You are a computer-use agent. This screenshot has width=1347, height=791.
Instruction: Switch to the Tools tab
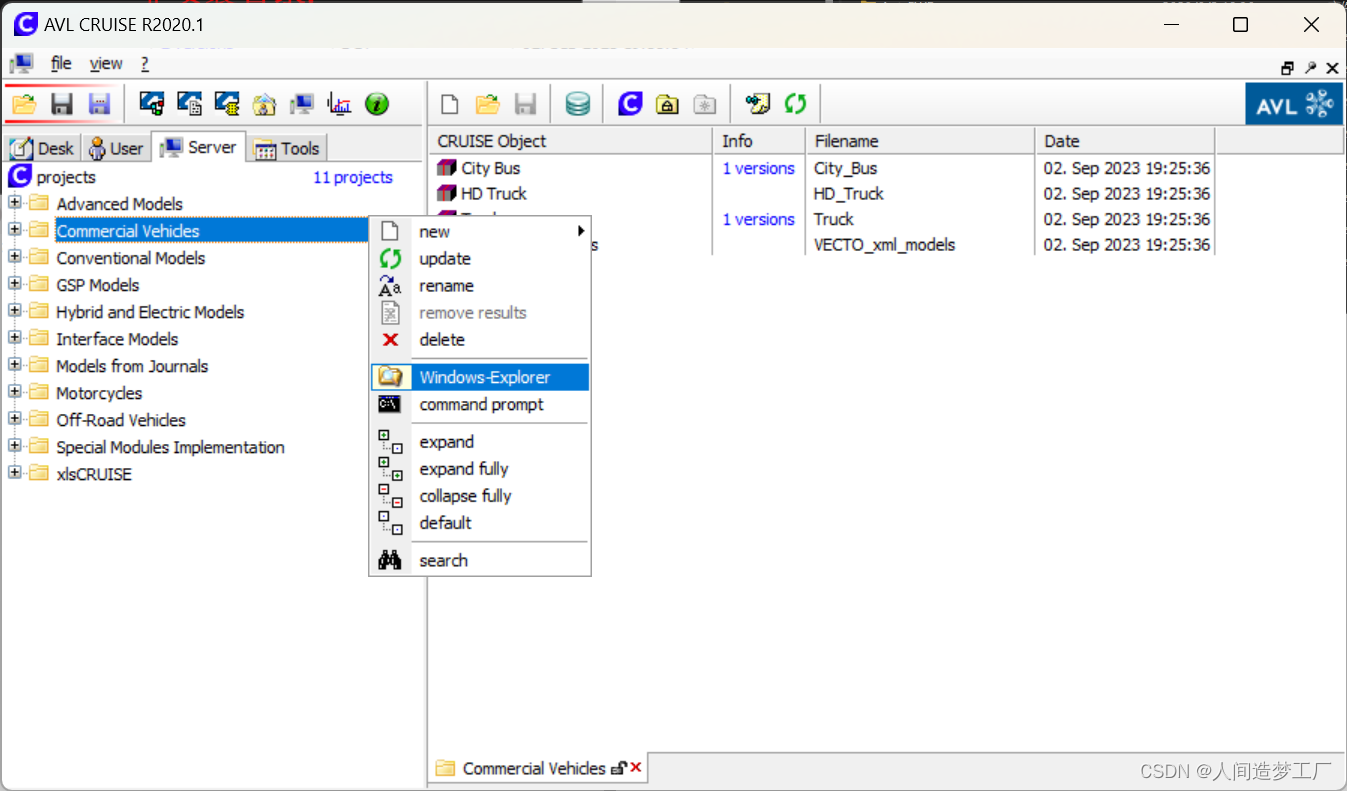click(x=287, y=149)
